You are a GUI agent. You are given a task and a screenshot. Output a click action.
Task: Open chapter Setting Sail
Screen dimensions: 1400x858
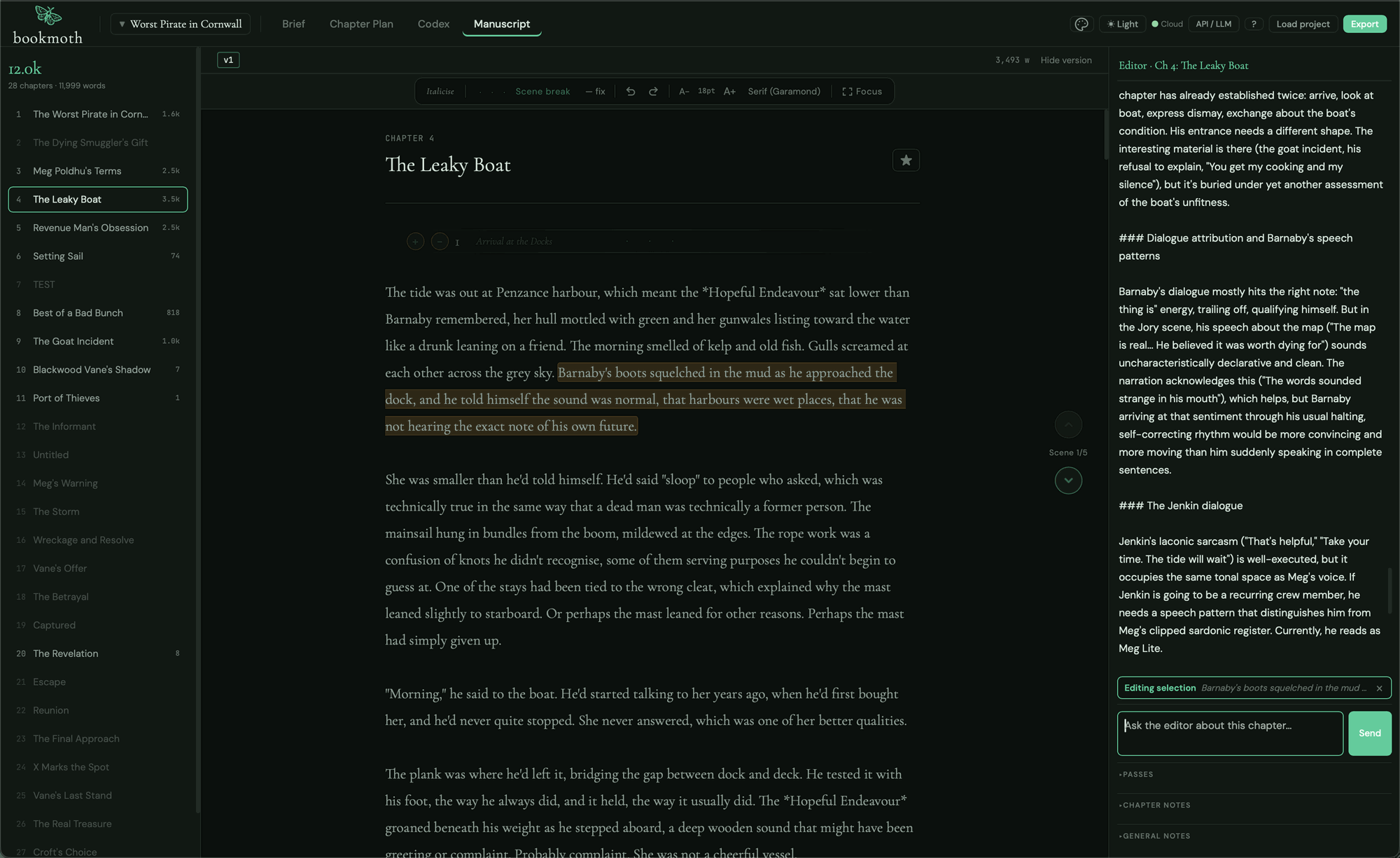point(98,256)
